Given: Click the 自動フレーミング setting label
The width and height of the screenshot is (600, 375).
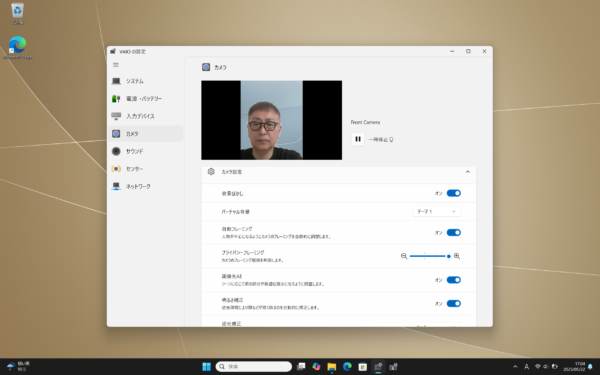Looking at the screenshot, I should [237, 229].
